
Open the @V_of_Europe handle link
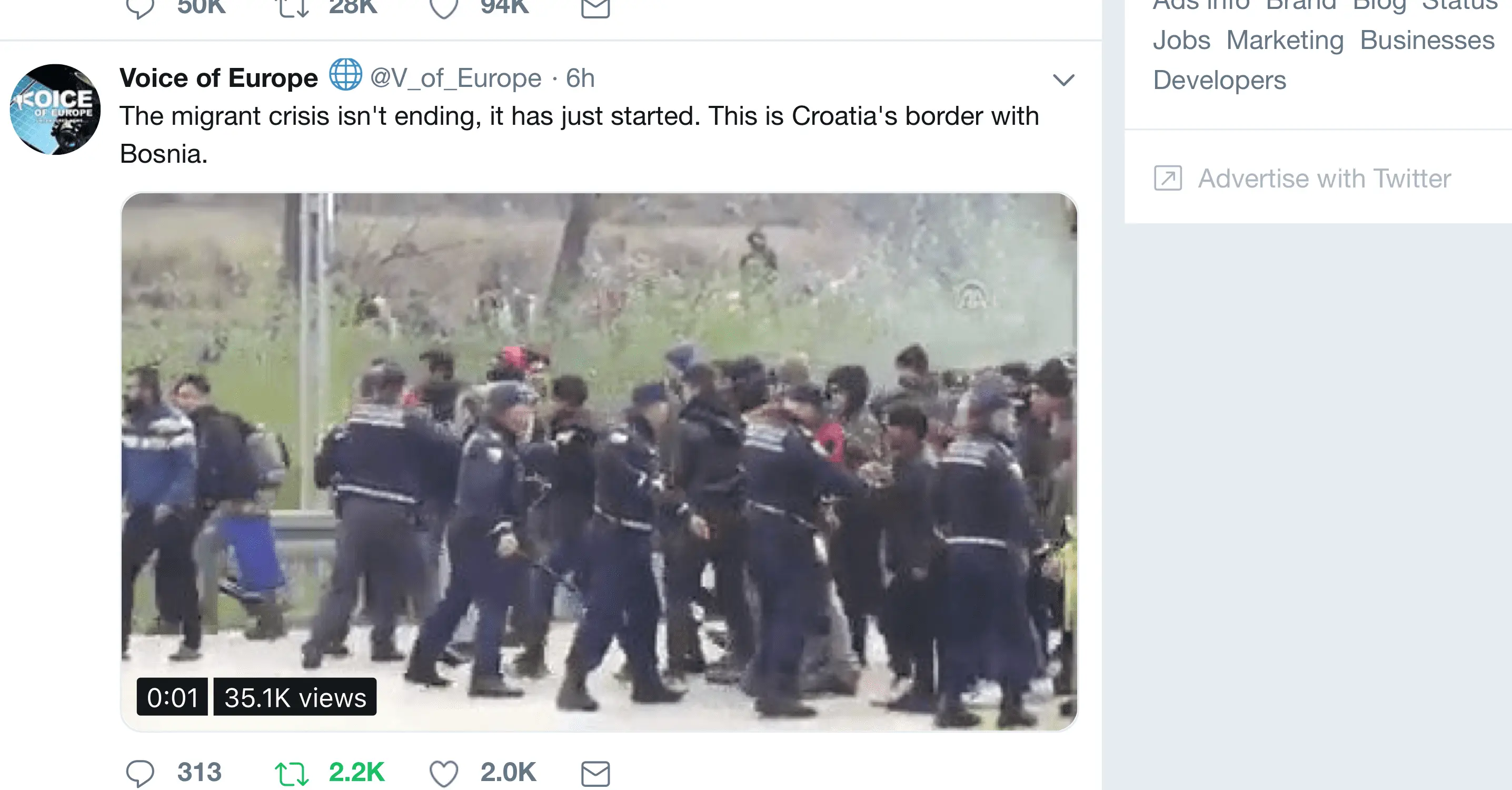[455, 78]
